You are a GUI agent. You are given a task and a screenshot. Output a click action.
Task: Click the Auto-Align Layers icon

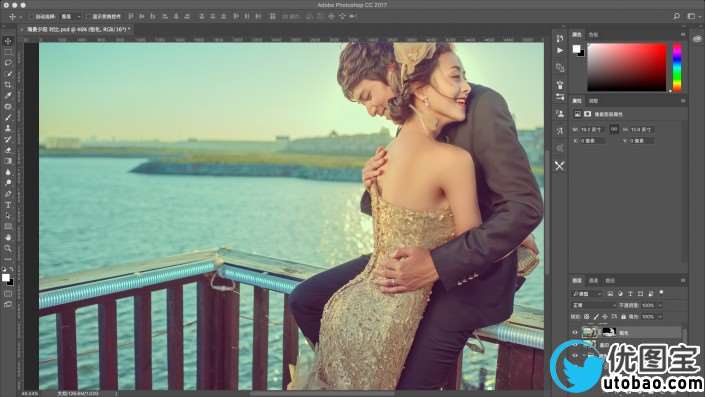(x=272, y=16)
